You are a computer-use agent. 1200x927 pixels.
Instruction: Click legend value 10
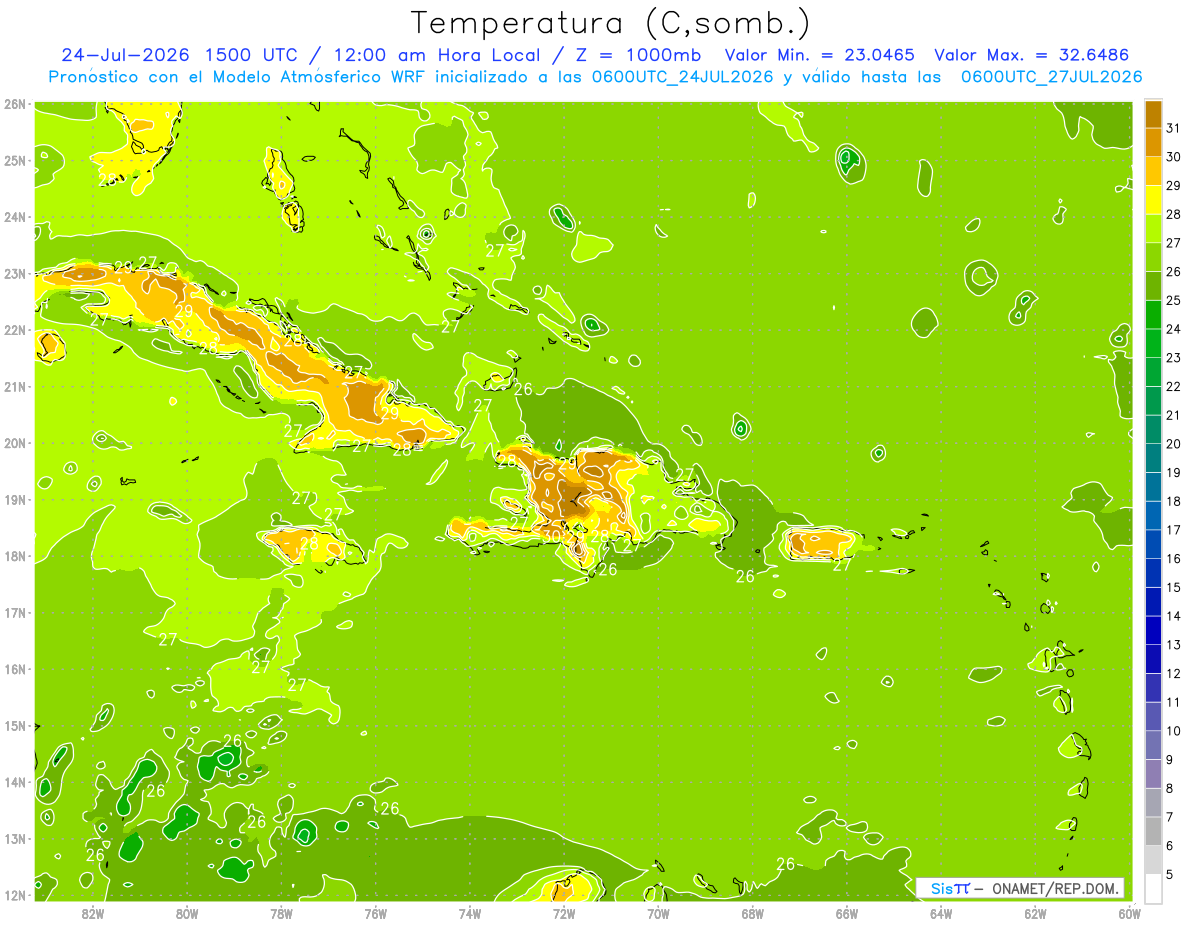pos(1173,731)
